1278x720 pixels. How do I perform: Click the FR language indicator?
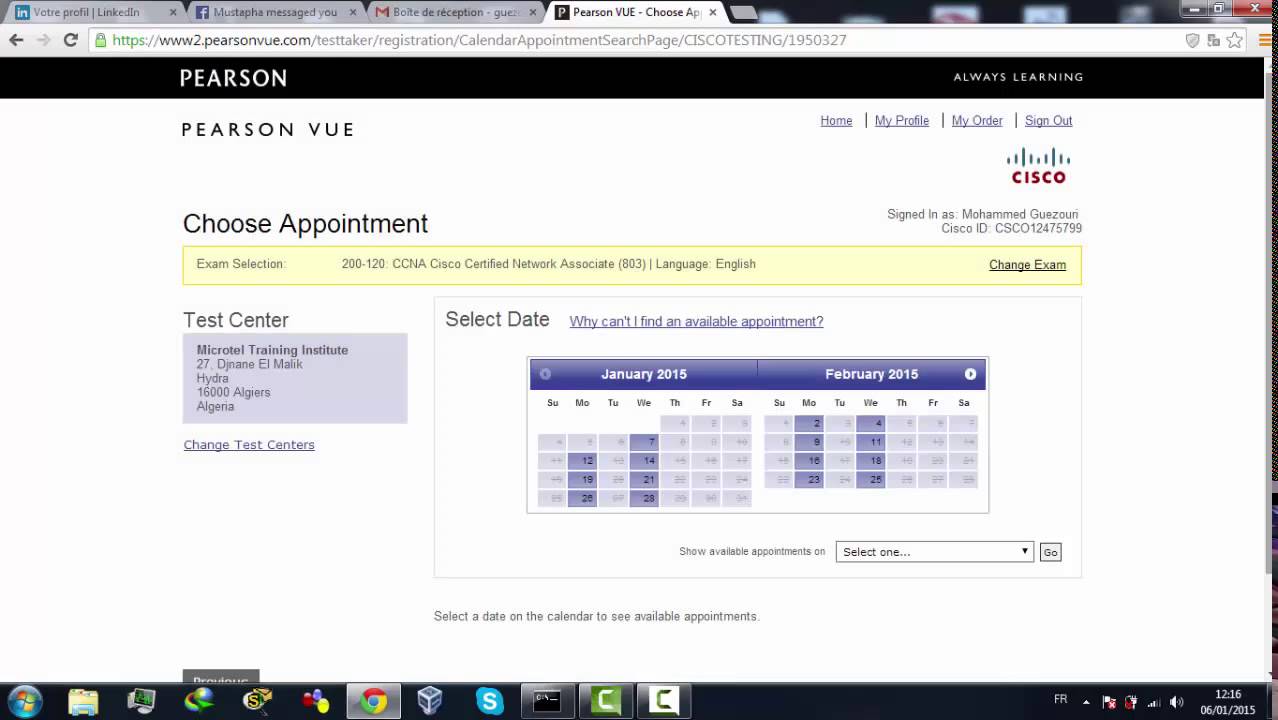click(x=1060, y=700)
